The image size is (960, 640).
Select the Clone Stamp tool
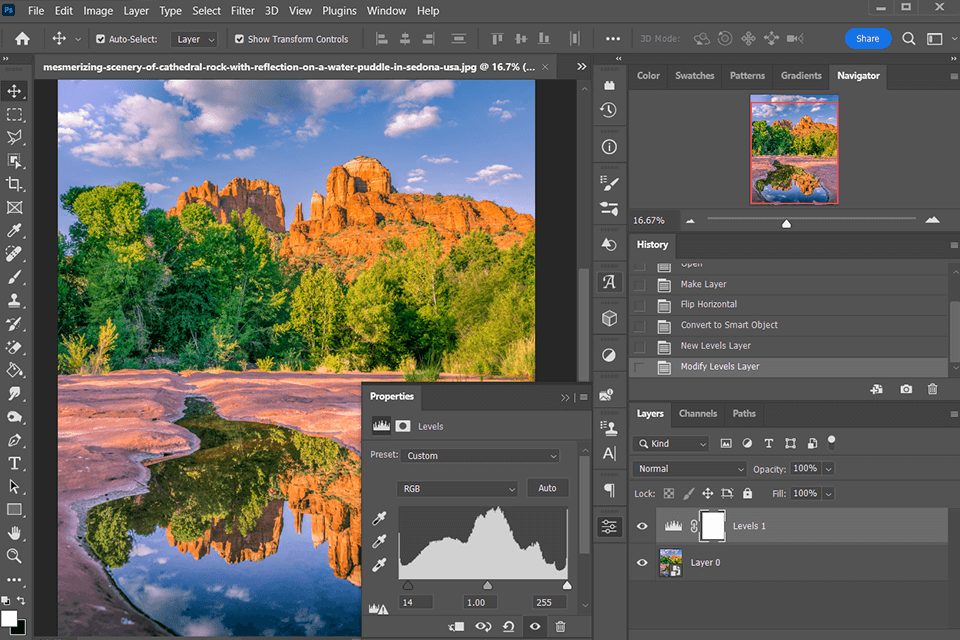tap(14, 301)
